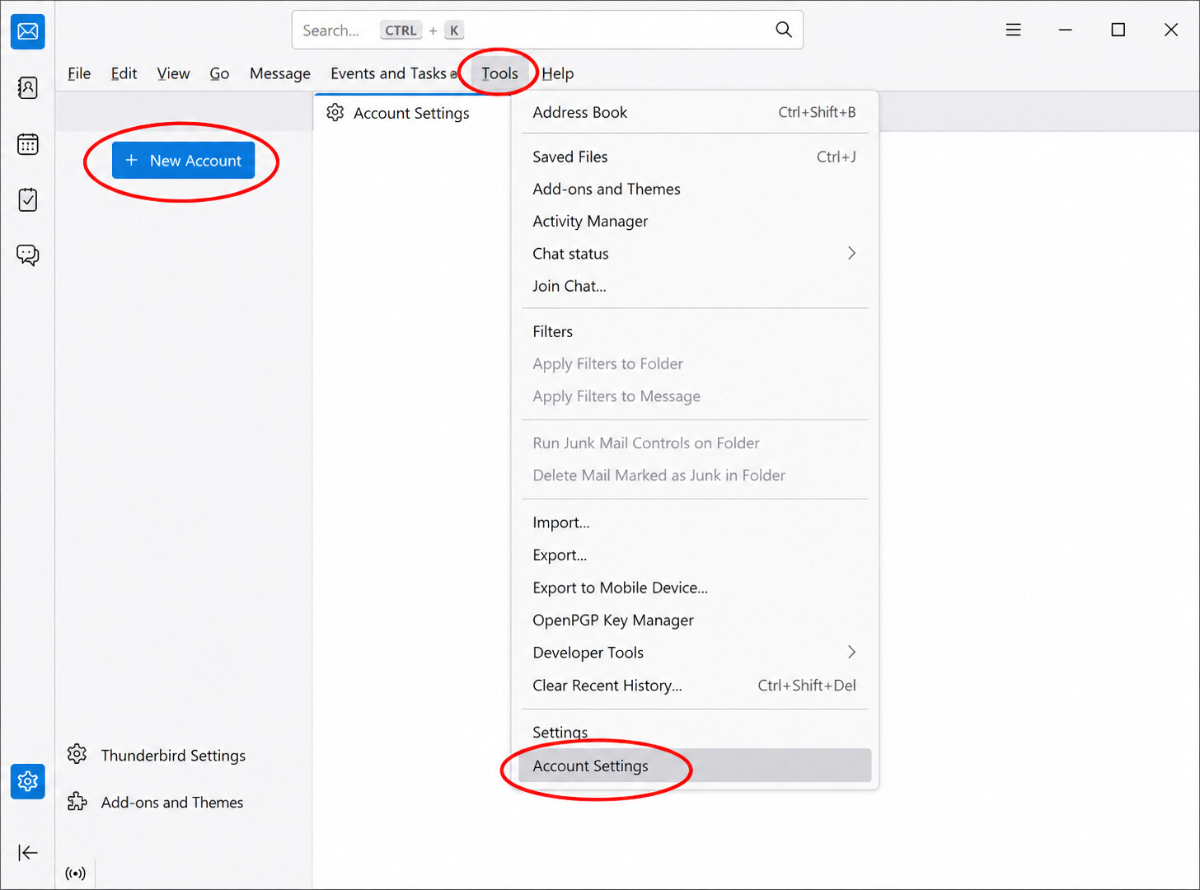
Task: Choose Account Settings in Tools menu
Action: pyautogui.click(x=695, y=766)
